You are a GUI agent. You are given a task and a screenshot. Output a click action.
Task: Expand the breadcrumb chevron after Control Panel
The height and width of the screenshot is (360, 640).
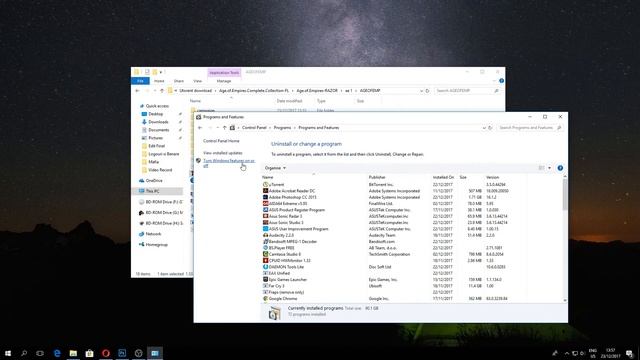coord(270,128)
